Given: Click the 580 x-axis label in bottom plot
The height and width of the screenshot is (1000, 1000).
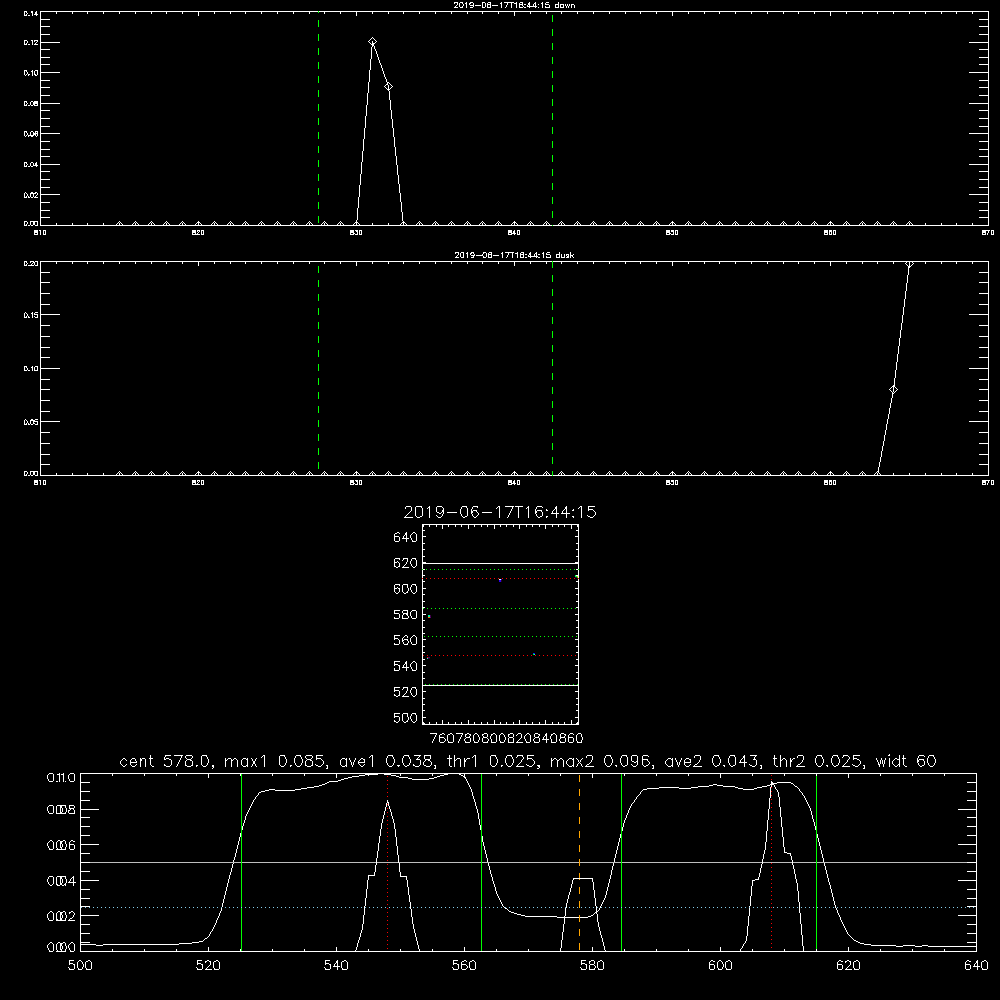Looking at the screenshot, I should click(x=592, y=966).
